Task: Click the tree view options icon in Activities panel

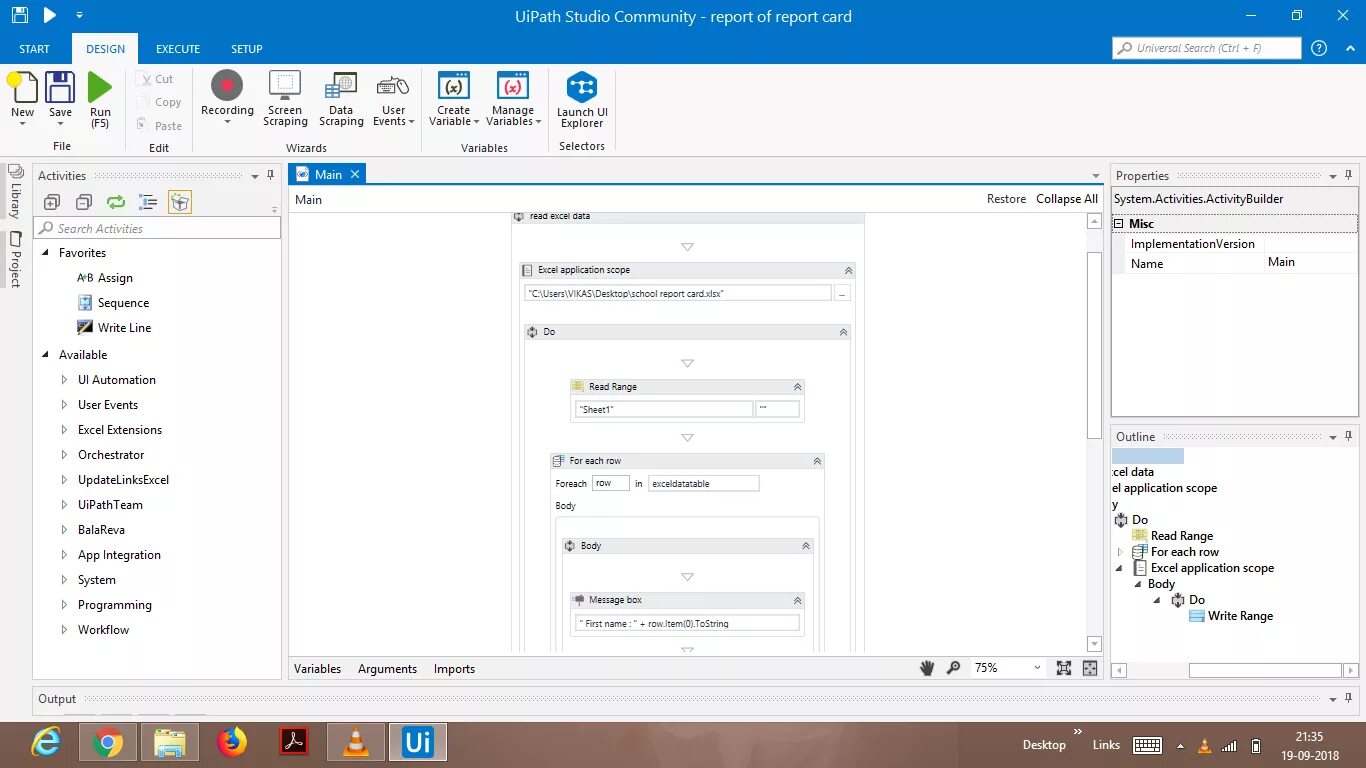Action: coord(148,202)
